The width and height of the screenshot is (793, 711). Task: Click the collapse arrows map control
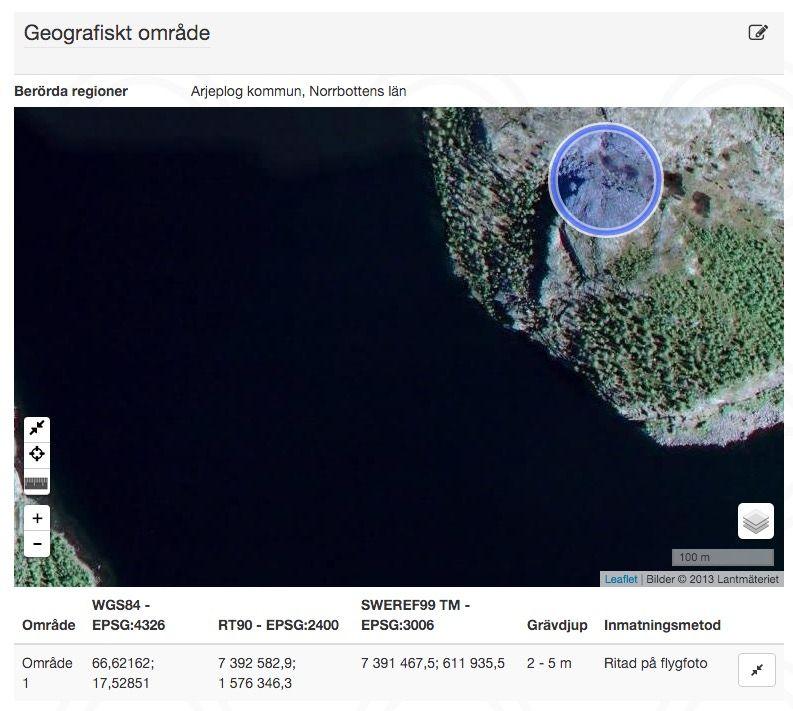(37, 429)
